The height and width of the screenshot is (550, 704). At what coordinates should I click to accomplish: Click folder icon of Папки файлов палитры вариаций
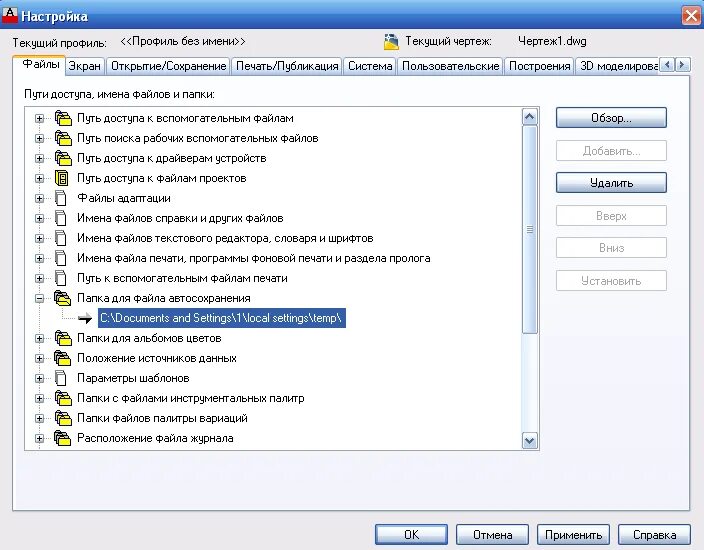click(63, 418)
